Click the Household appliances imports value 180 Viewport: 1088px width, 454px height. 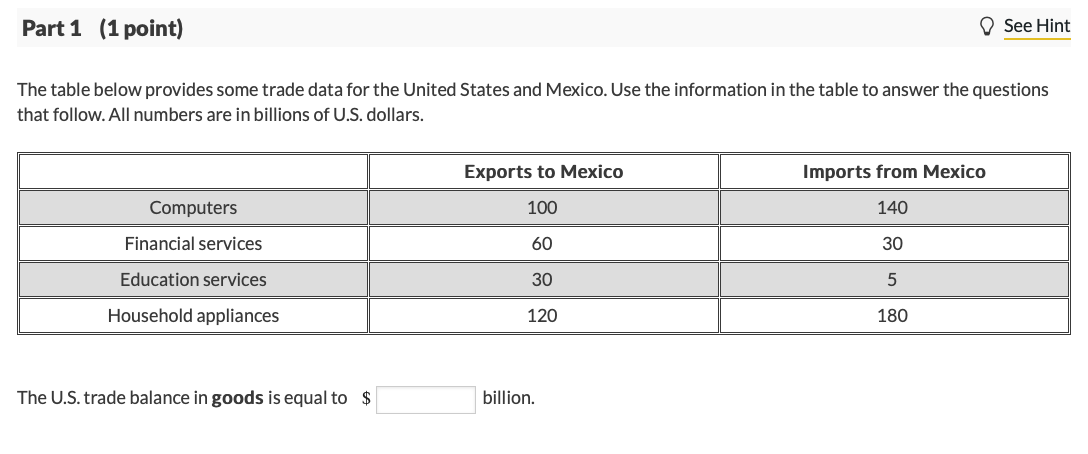tap(892, 316)
